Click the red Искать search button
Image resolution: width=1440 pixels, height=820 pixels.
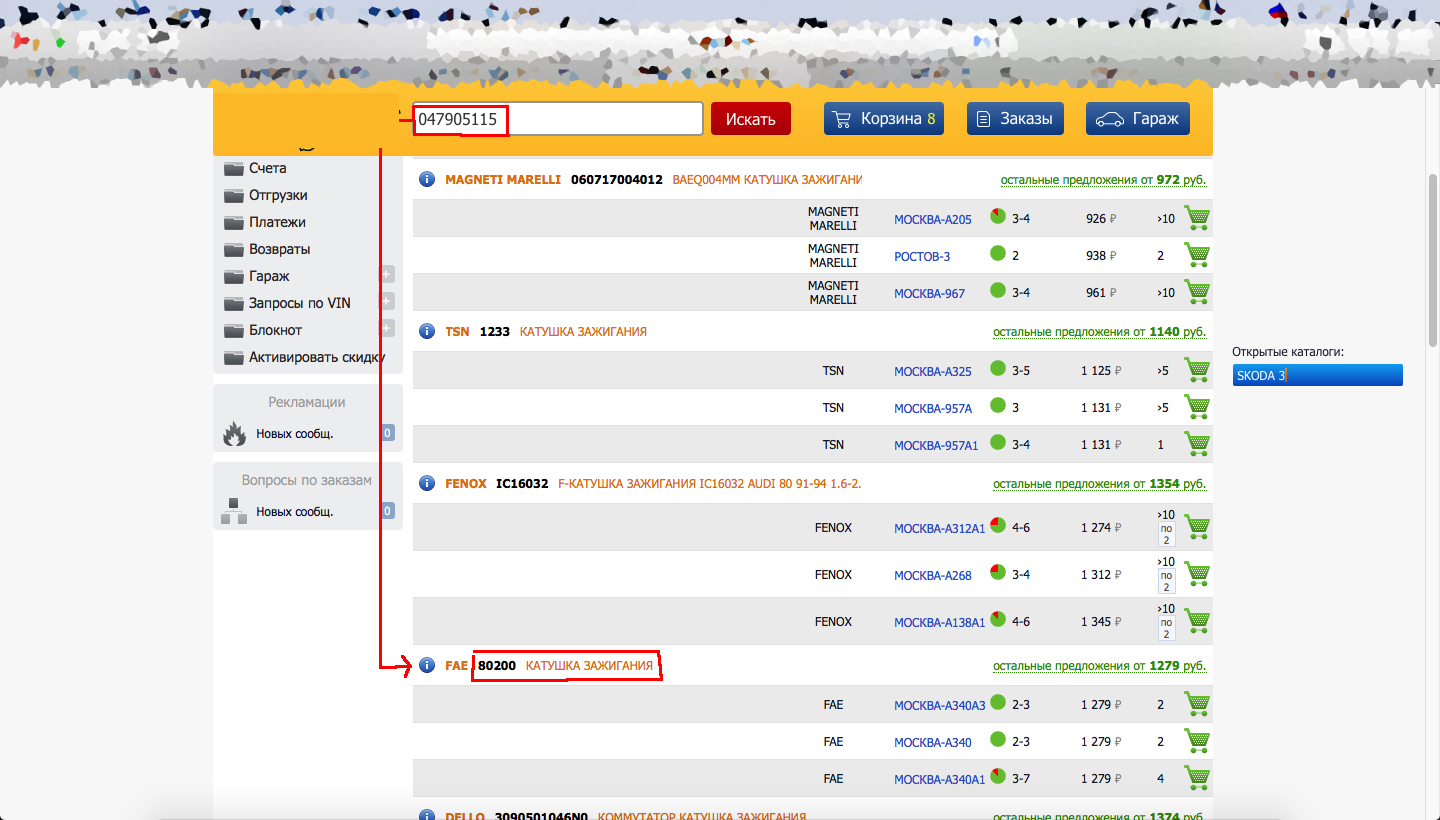click(751, 119)
